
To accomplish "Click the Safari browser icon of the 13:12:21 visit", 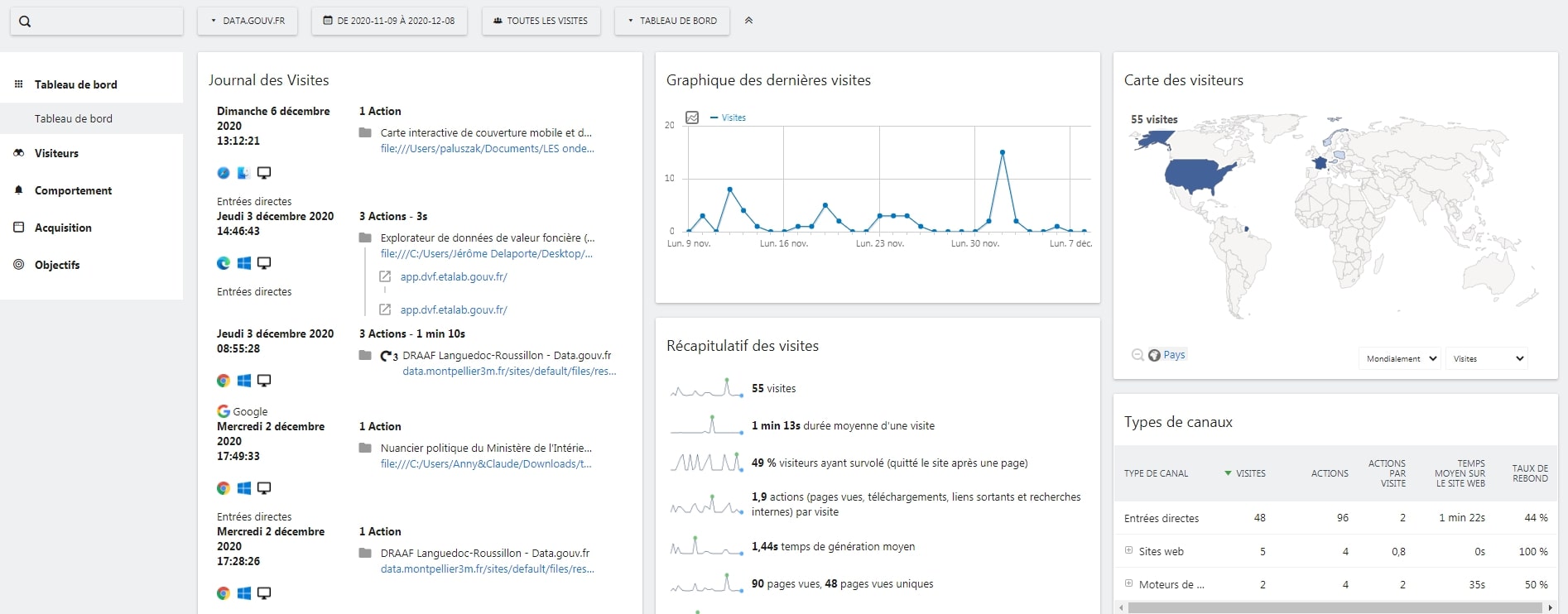I will coord(224,173).
